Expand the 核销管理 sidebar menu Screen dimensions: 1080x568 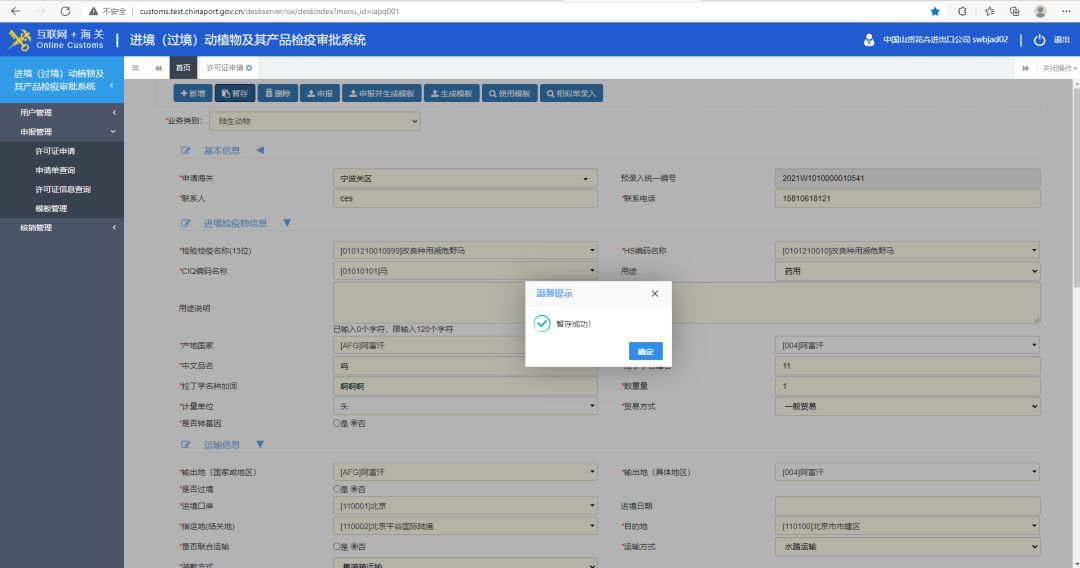coord(62,227)
